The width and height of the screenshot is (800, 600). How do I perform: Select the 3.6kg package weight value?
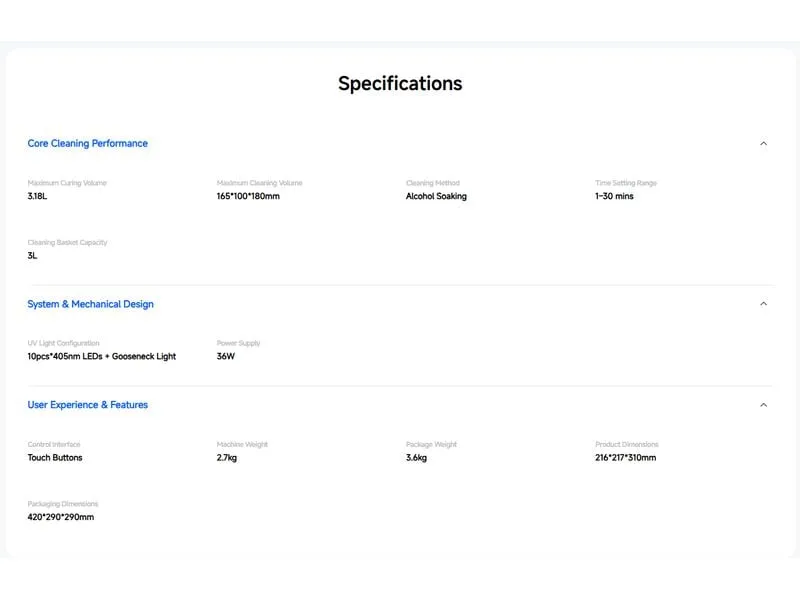tap(416, 458)
